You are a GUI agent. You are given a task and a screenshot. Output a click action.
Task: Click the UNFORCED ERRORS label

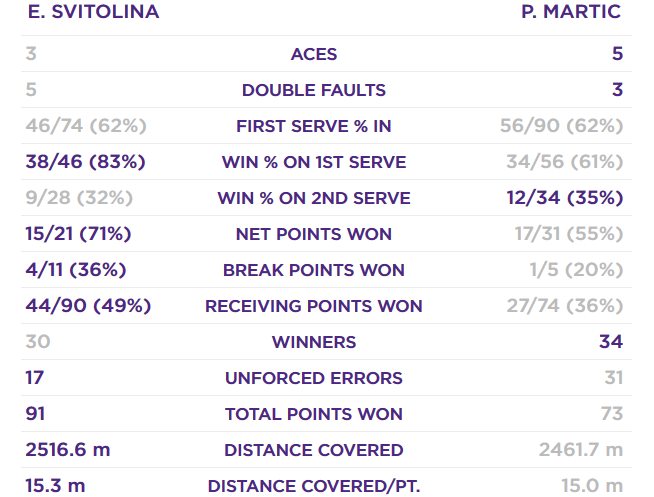point(314,378)
